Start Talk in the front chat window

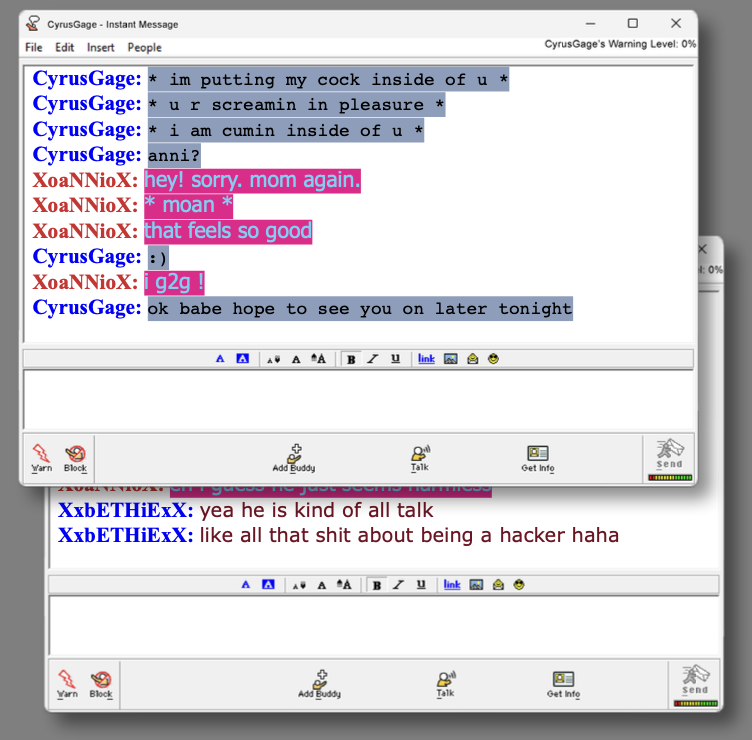(x=420, y=457)
